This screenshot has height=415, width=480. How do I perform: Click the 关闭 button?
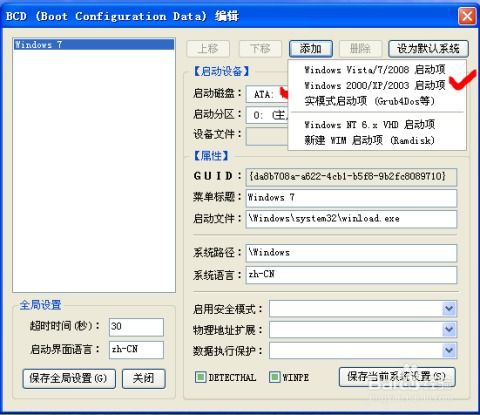143,378
